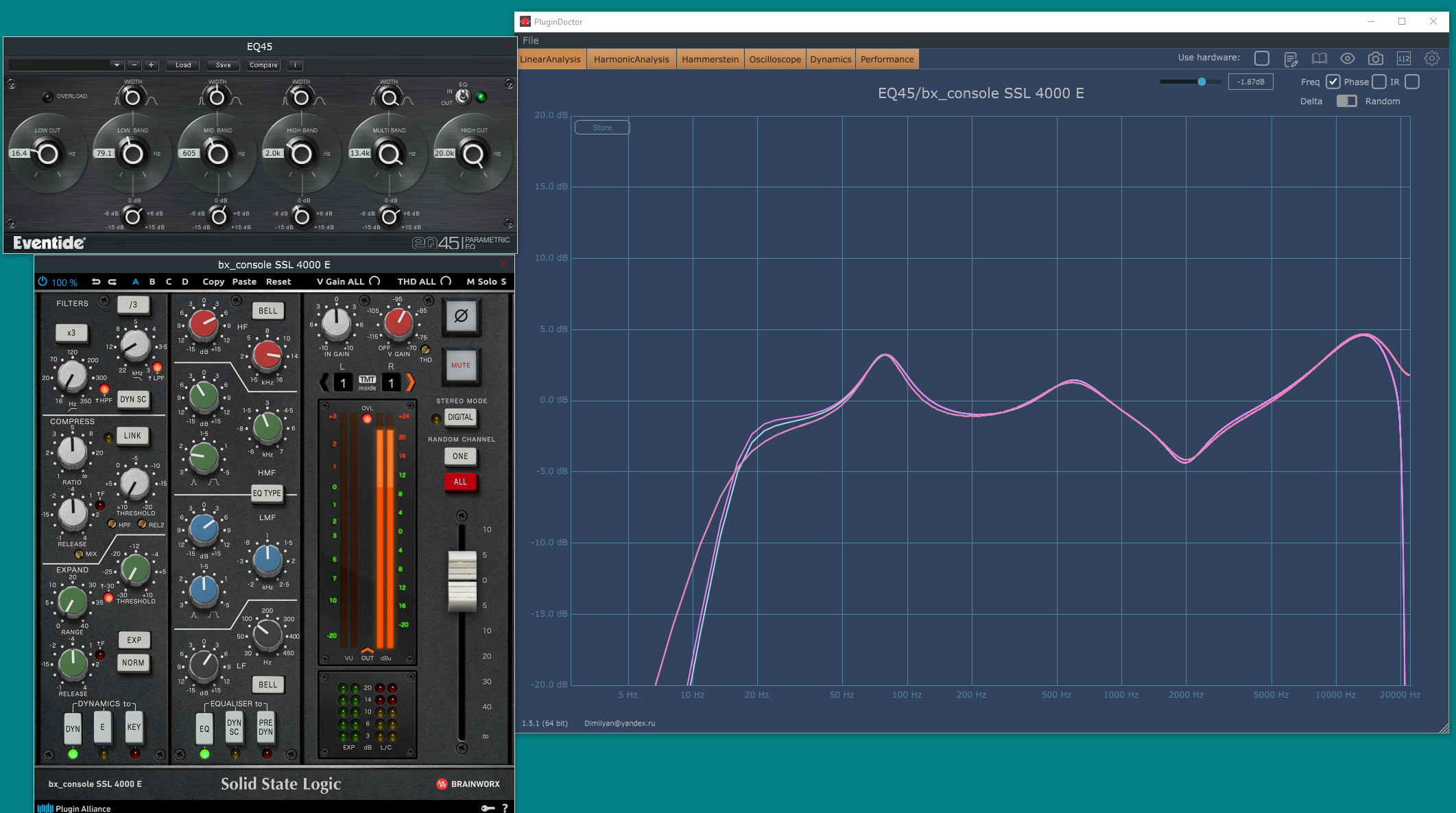Click the -1.87dB level input field

[1250, 82]
